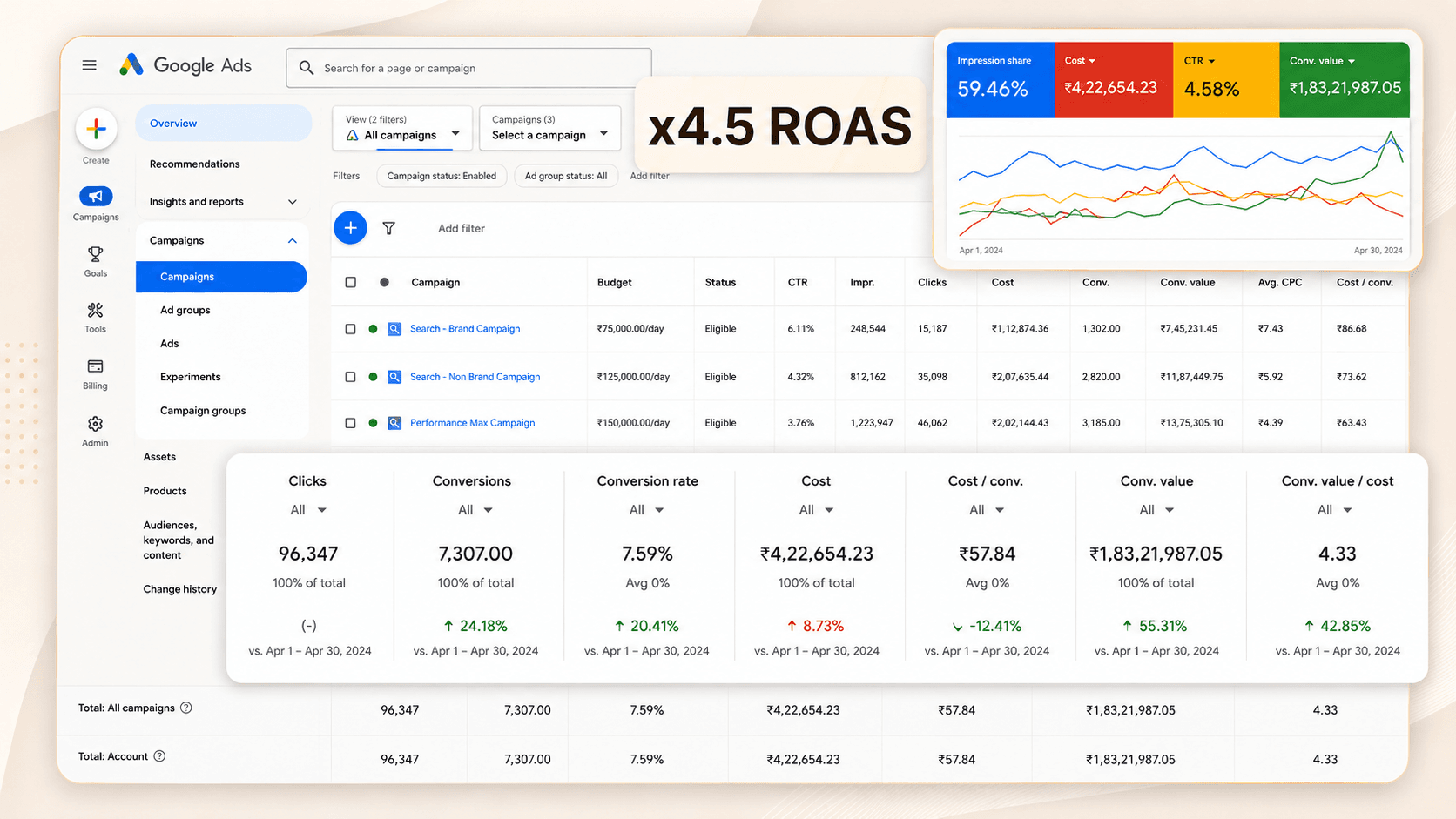Open the Conv. value card All dropdown
The image size is (1456, 819).
(1156, 510)
